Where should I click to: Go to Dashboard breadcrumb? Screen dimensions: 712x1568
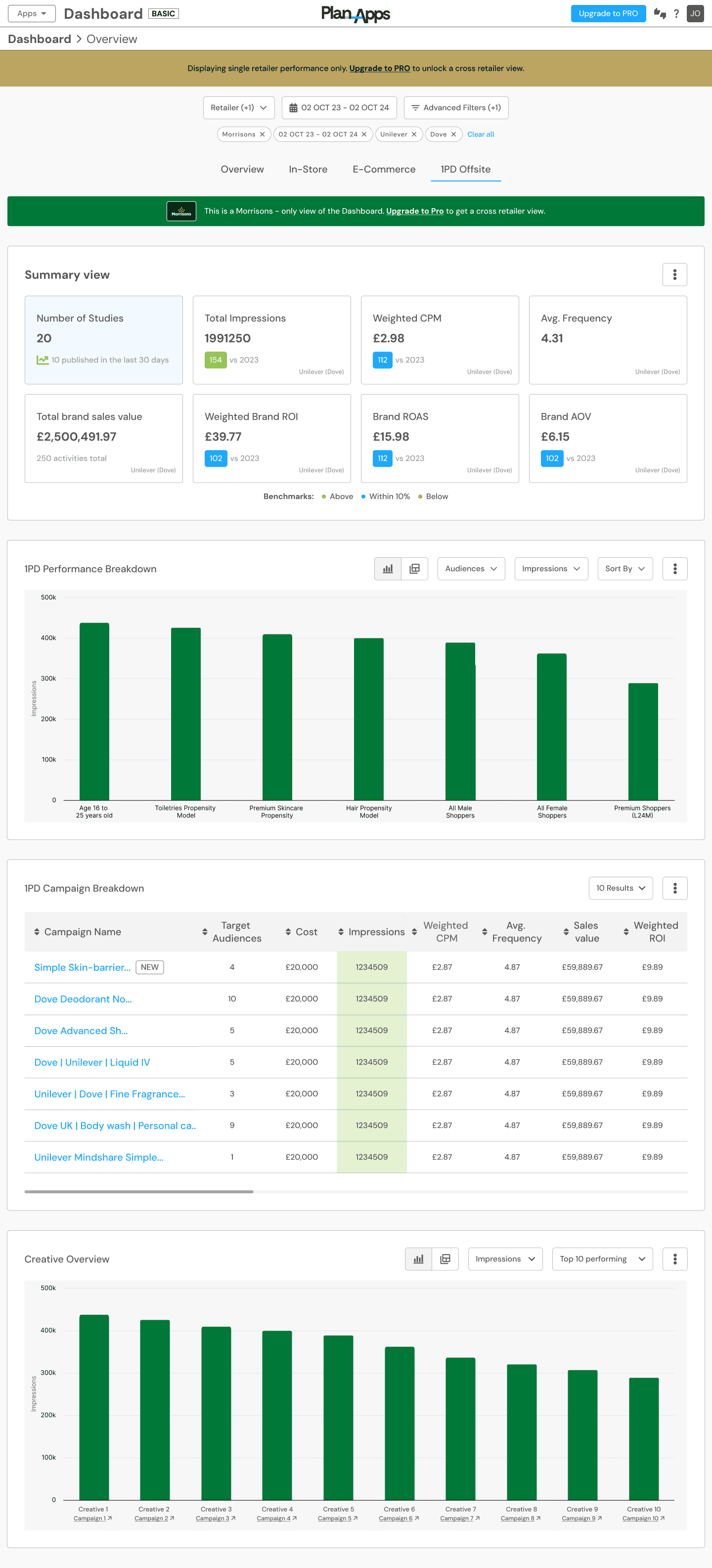[x=40, y=39]
